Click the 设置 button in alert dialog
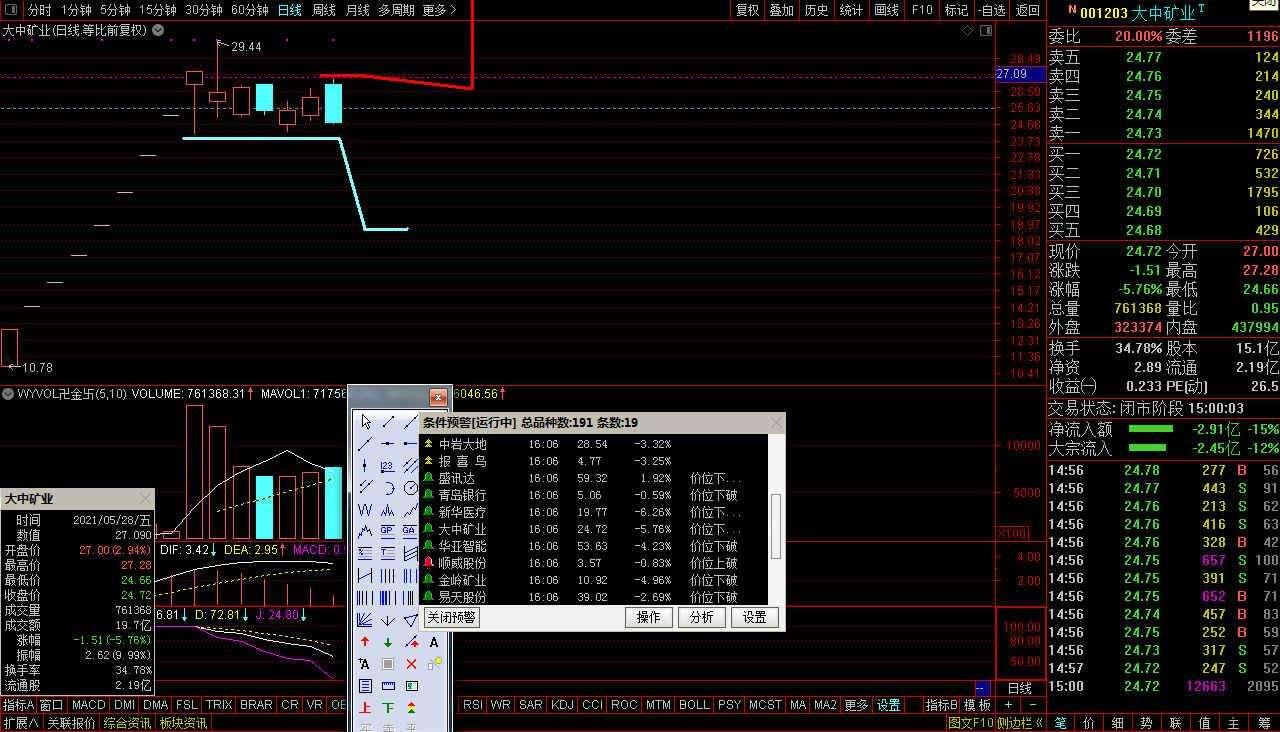This screenshot has width=1280, height=732. pos(755,617)
